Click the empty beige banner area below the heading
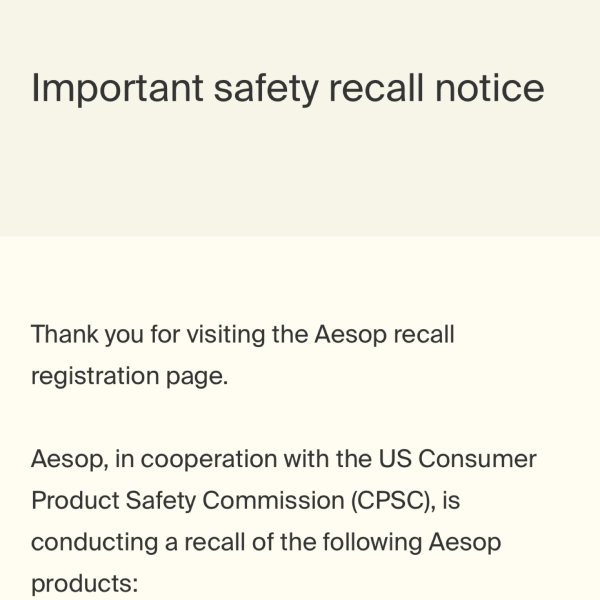 (300, 172)
